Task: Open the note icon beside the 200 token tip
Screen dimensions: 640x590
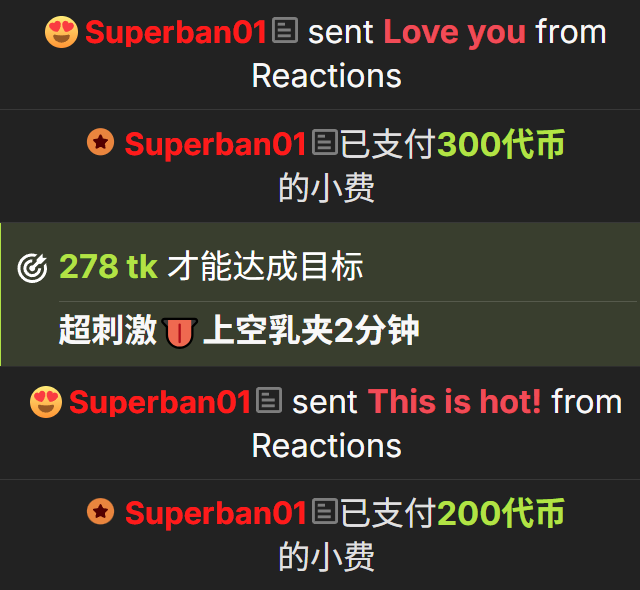Action: [325, 511]
